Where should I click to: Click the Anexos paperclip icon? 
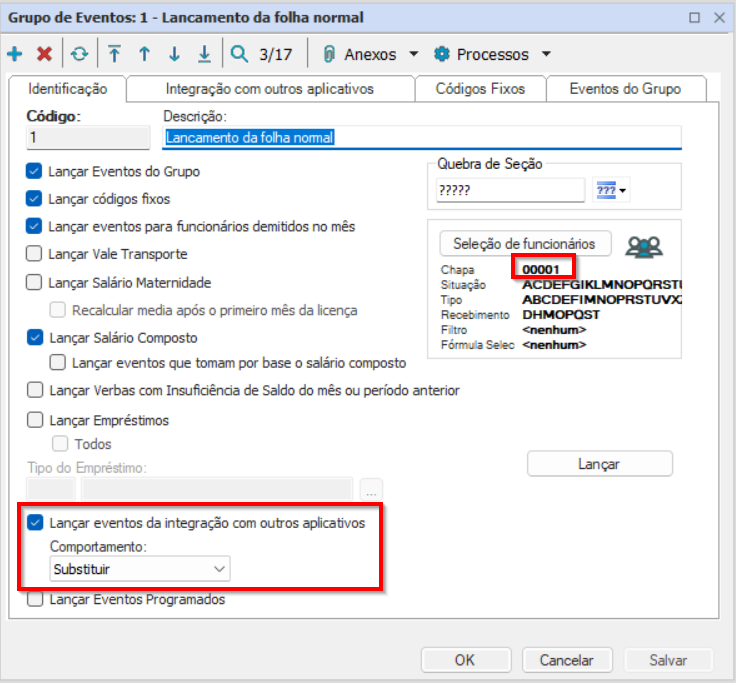[329, 54]
